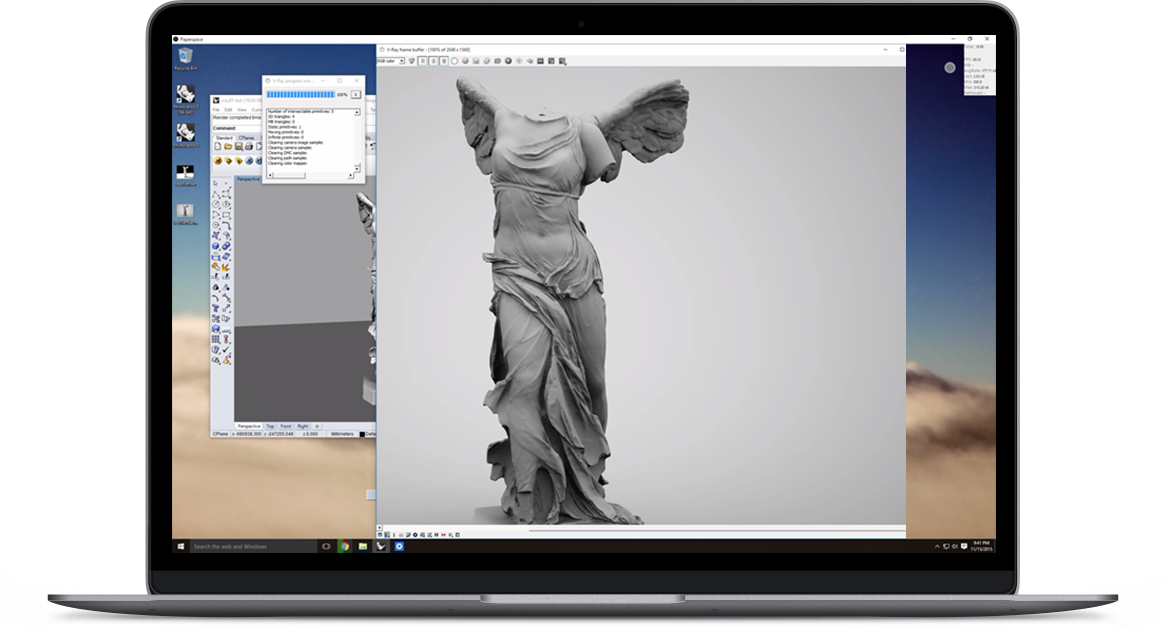The image size is (1164, 630).
Task: Click the gray sphere monochrome icon
Action: (x=465, y=61)
